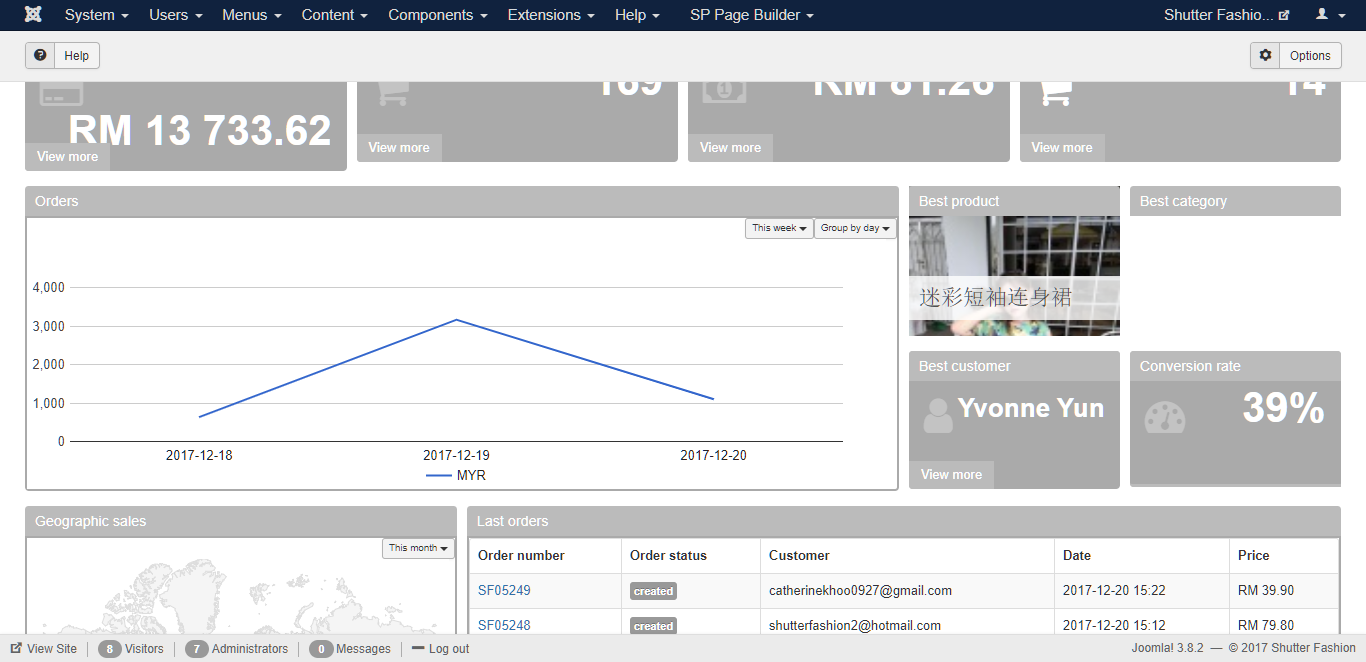Viewport: 1366px width, 662px height.
Task: Open the Extensions menu
Action: [550, 15]
